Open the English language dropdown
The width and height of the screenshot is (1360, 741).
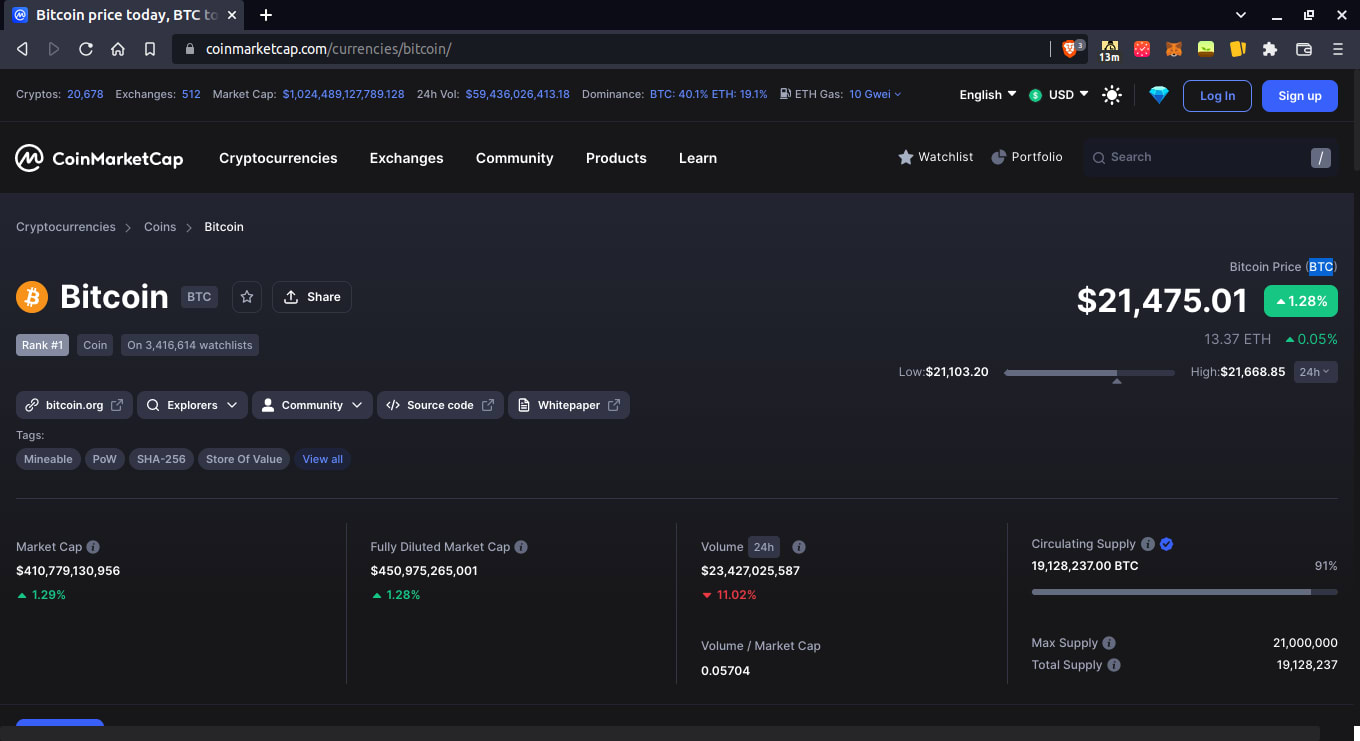coord(987,95)
